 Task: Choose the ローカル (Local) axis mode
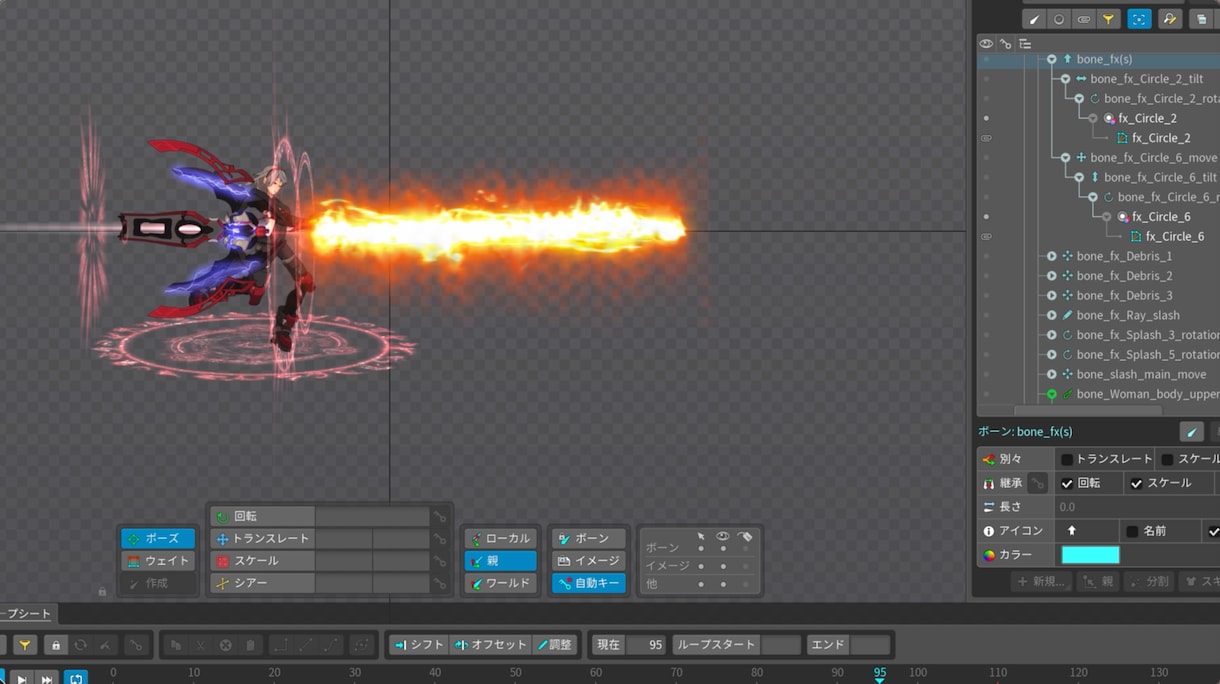[x=501, y=538]
